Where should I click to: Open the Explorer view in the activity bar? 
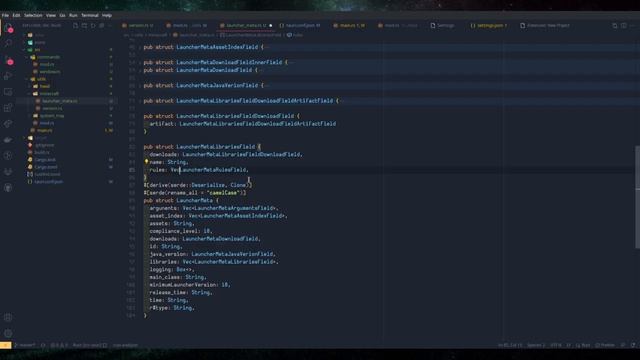pyautogui.click(x=8, y=28)
